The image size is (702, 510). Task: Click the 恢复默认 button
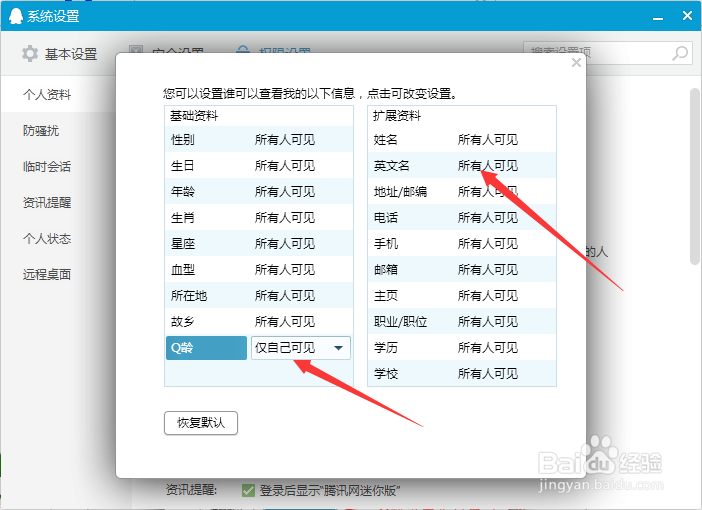pos(201,423)
